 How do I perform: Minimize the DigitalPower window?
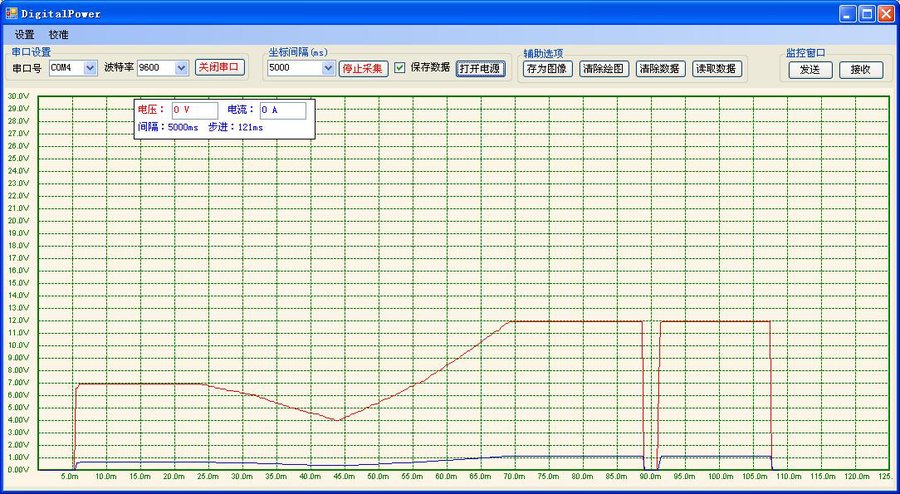click(848, 14)
